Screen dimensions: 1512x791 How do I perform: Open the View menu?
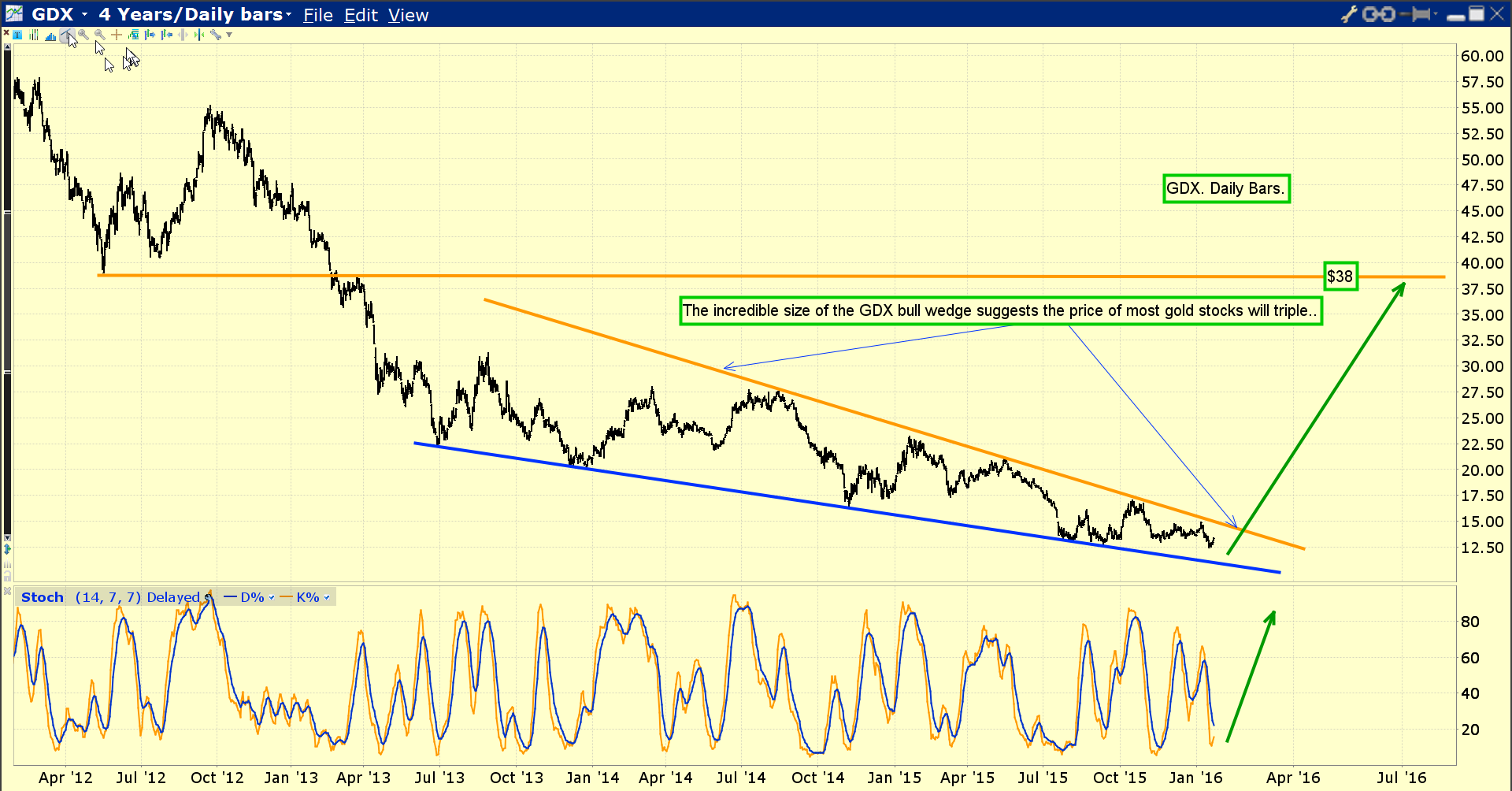click(x=408, y=15)
